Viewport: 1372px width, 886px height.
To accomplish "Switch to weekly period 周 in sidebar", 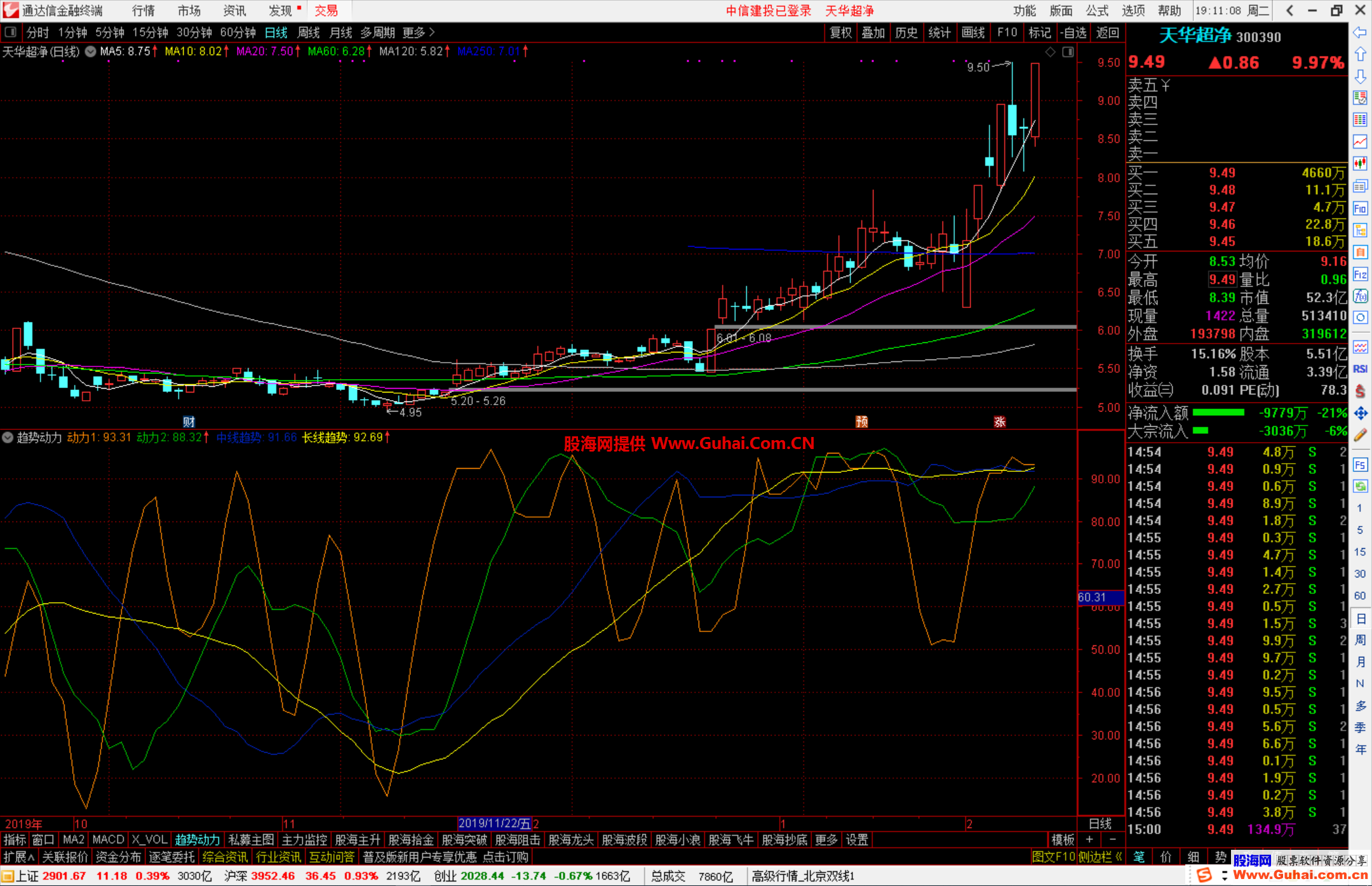I will [1360, 640].
